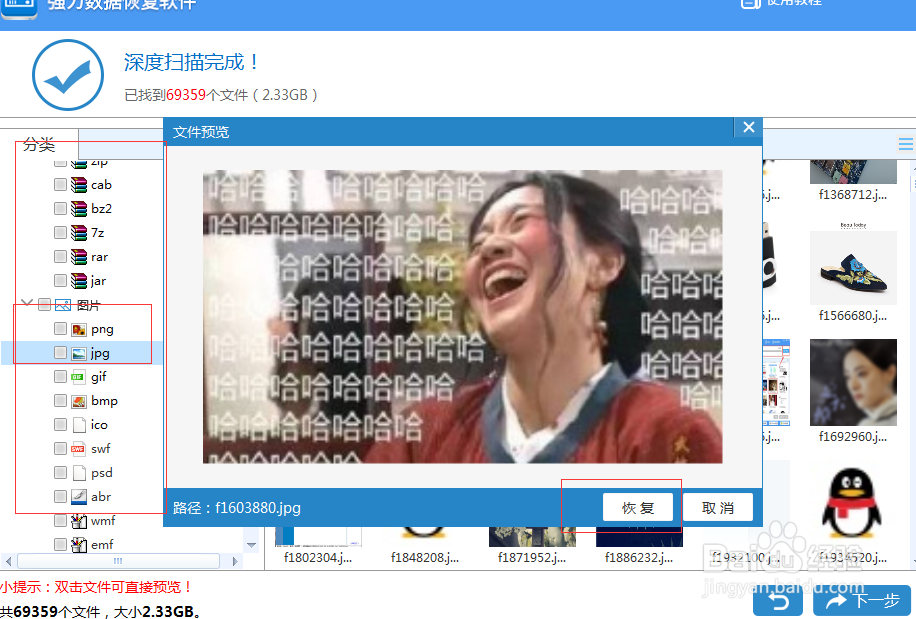The image size is (916, 619).
Task: Click the 分类 category tab
Action: pos(39,144)
